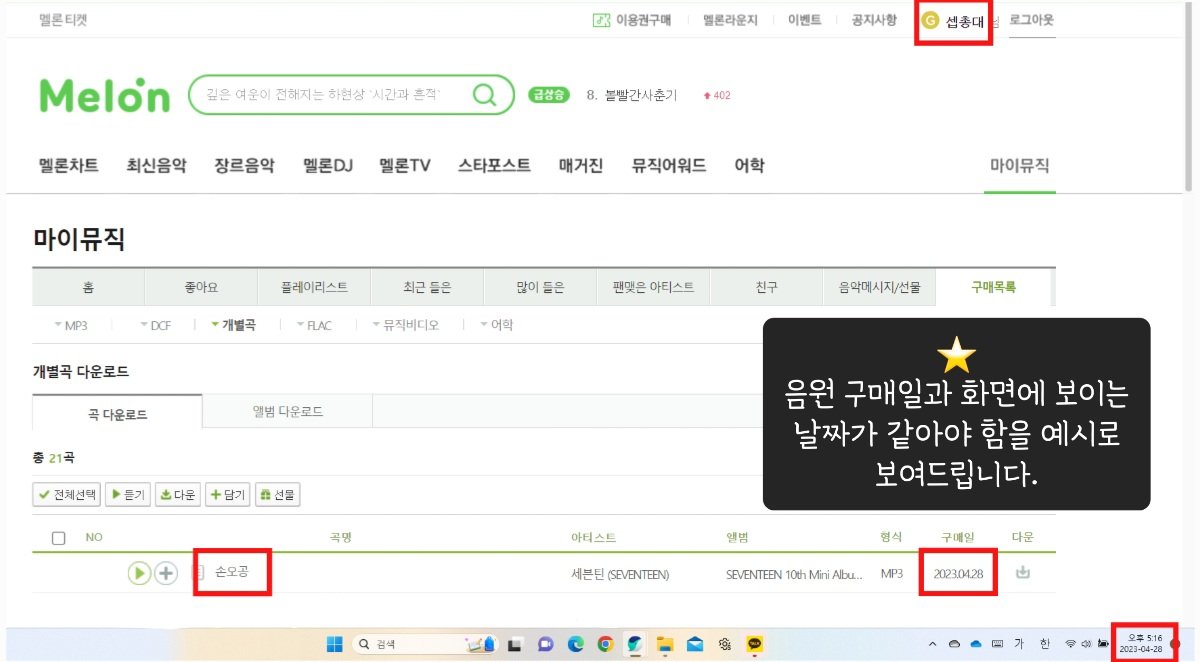The height and width of the screenshot is (662, 1200).
Task: Open 멜론DJ in main menu
Action: [x=328, y=166]
